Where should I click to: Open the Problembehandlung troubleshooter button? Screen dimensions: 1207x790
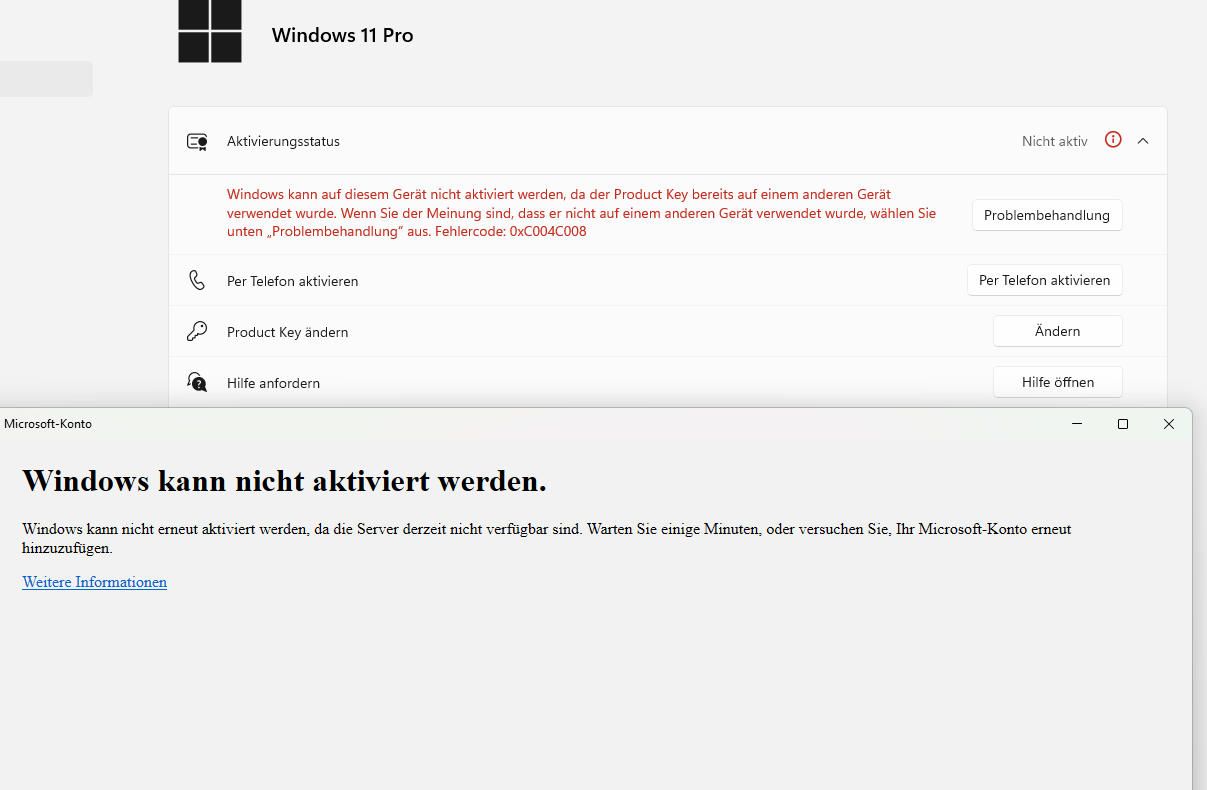click(x=1047, y=215)
